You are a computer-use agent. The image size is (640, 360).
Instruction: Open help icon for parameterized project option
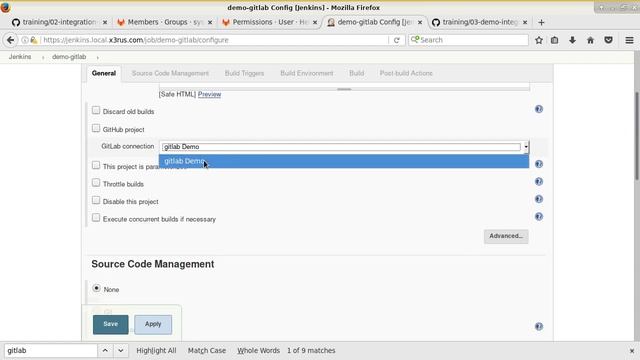pos(539,164)
